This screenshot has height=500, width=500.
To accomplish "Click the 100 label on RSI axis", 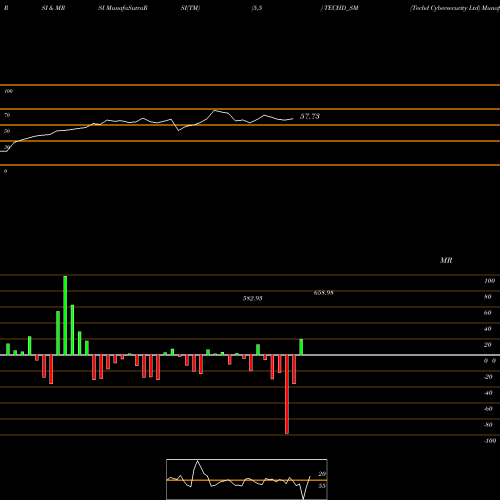I will [8, 91].
